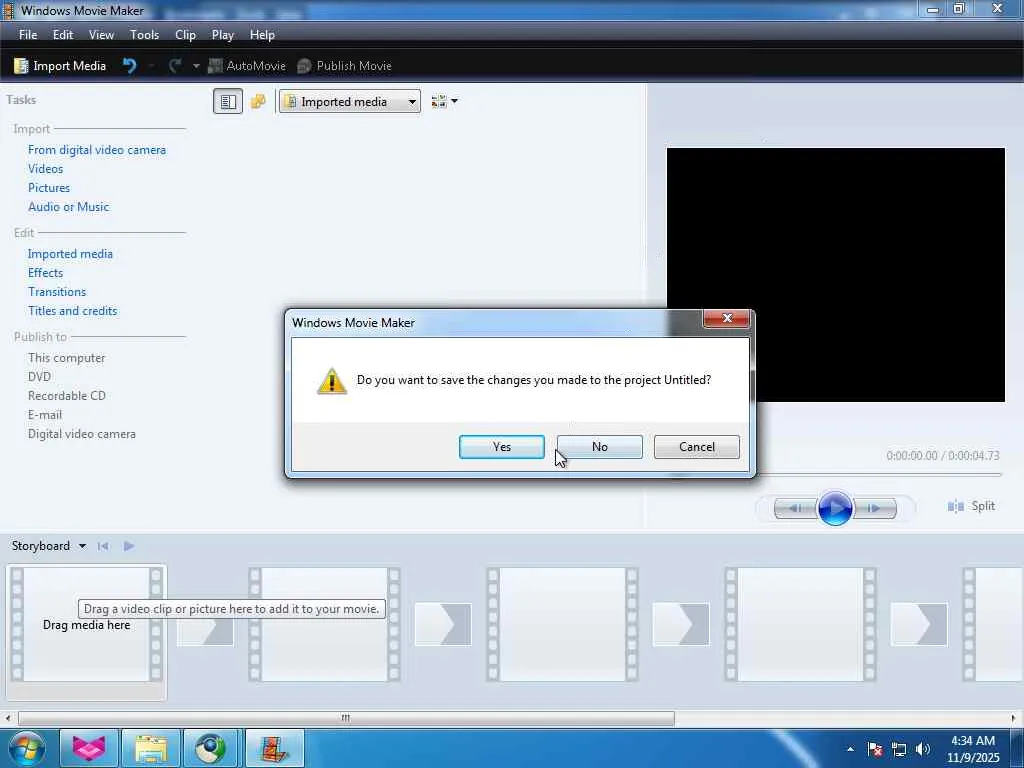
Task: Click the Play button in preview monitor
Action: 835,507
